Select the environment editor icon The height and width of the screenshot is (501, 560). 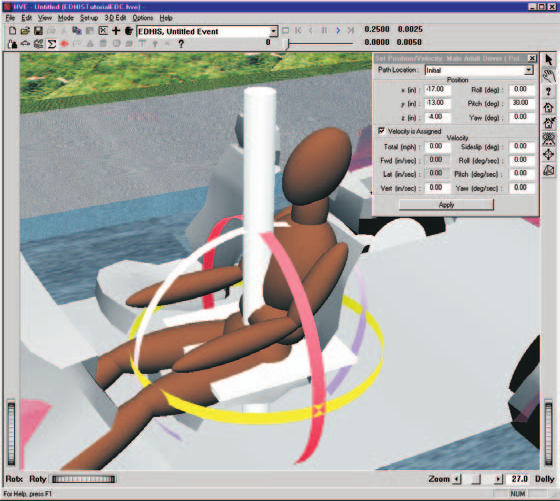pos(38,44)
